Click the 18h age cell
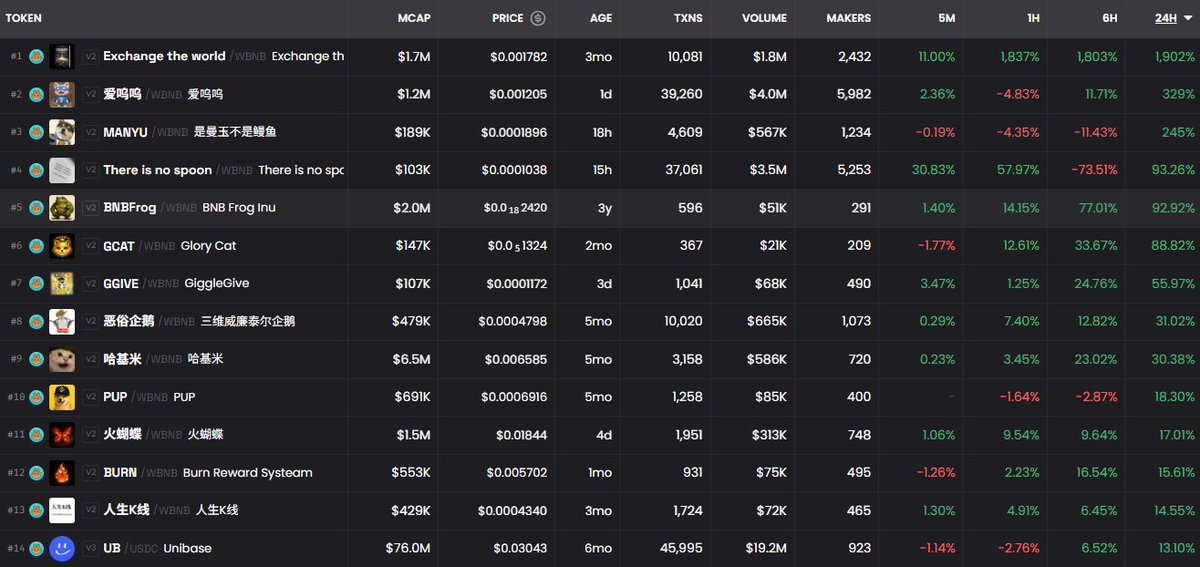 click(x=602, y=132)
